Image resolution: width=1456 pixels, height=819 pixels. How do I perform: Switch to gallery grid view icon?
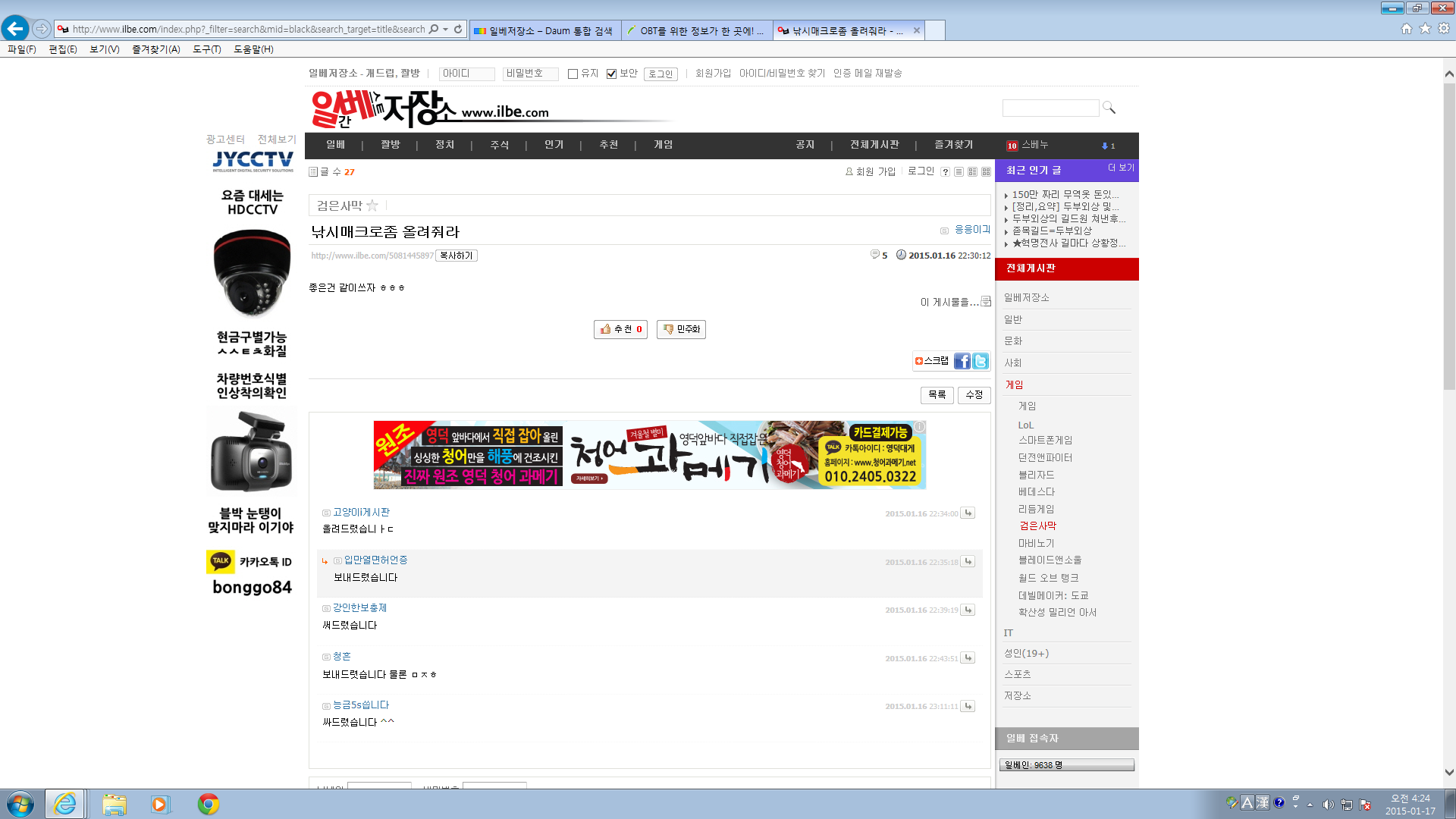[986, 172]
